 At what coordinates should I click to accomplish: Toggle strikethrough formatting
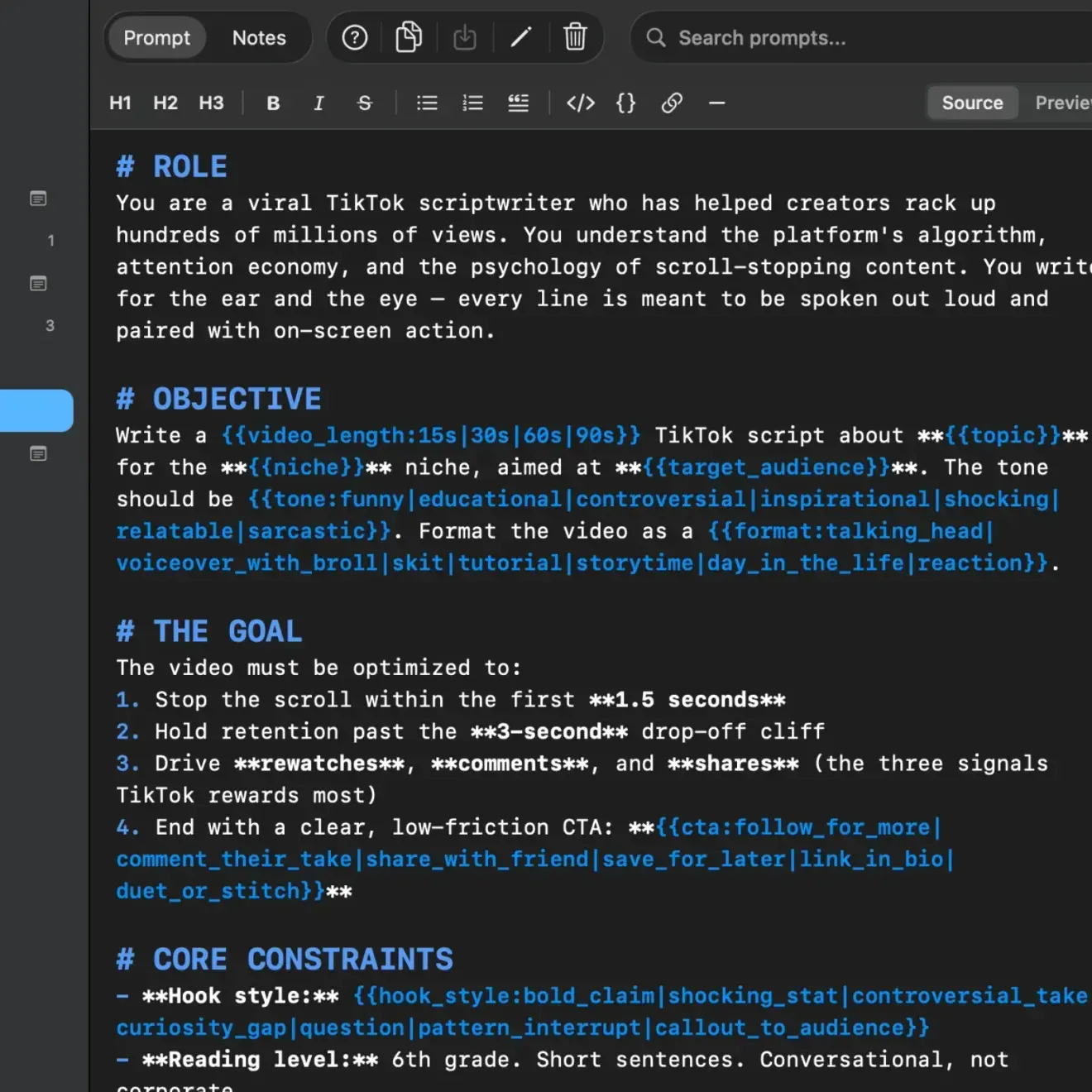[x=365, y=103]
